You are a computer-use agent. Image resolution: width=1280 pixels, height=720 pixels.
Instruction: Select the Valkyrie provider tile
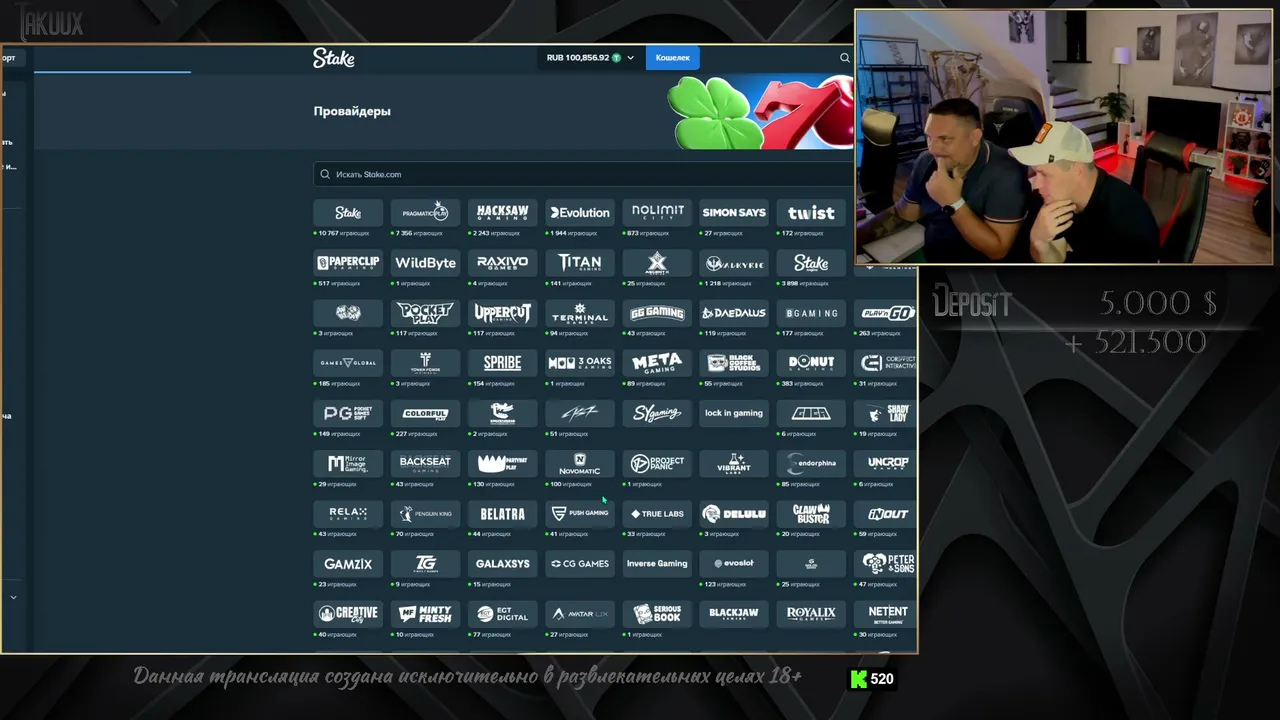tap(734, 263)
